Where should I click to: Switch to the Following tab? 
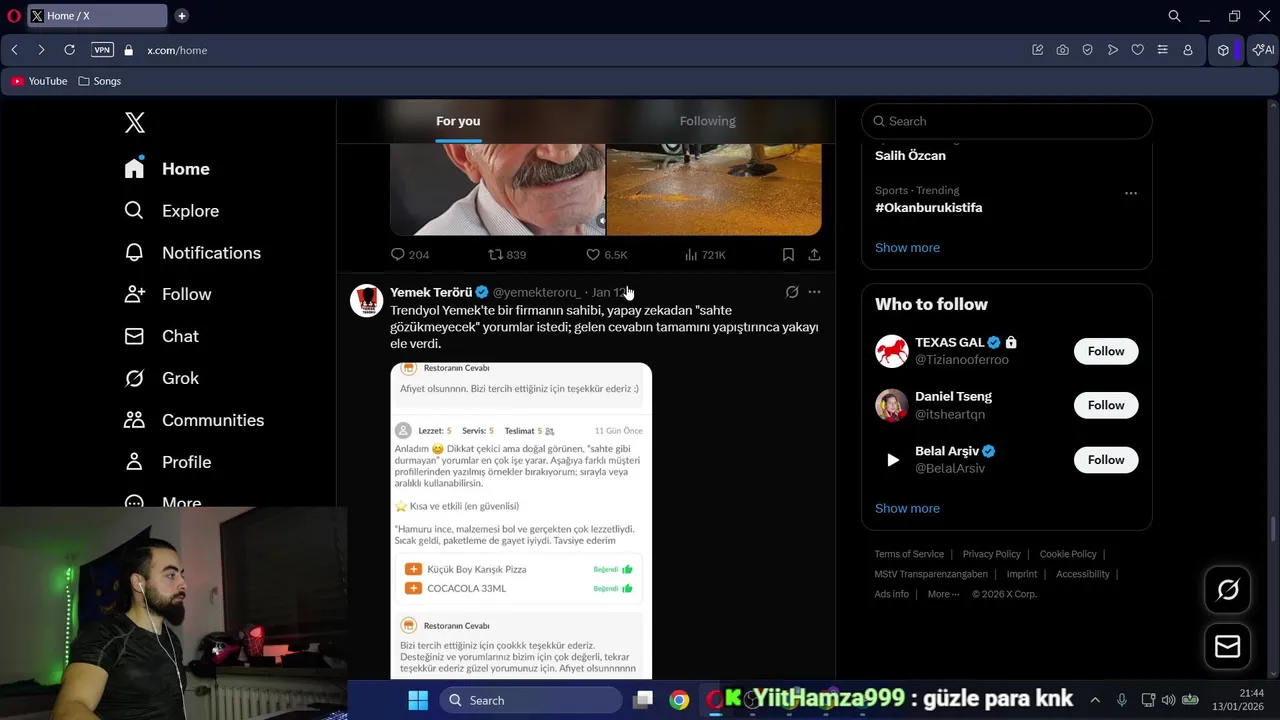click(x=707, y=121)
